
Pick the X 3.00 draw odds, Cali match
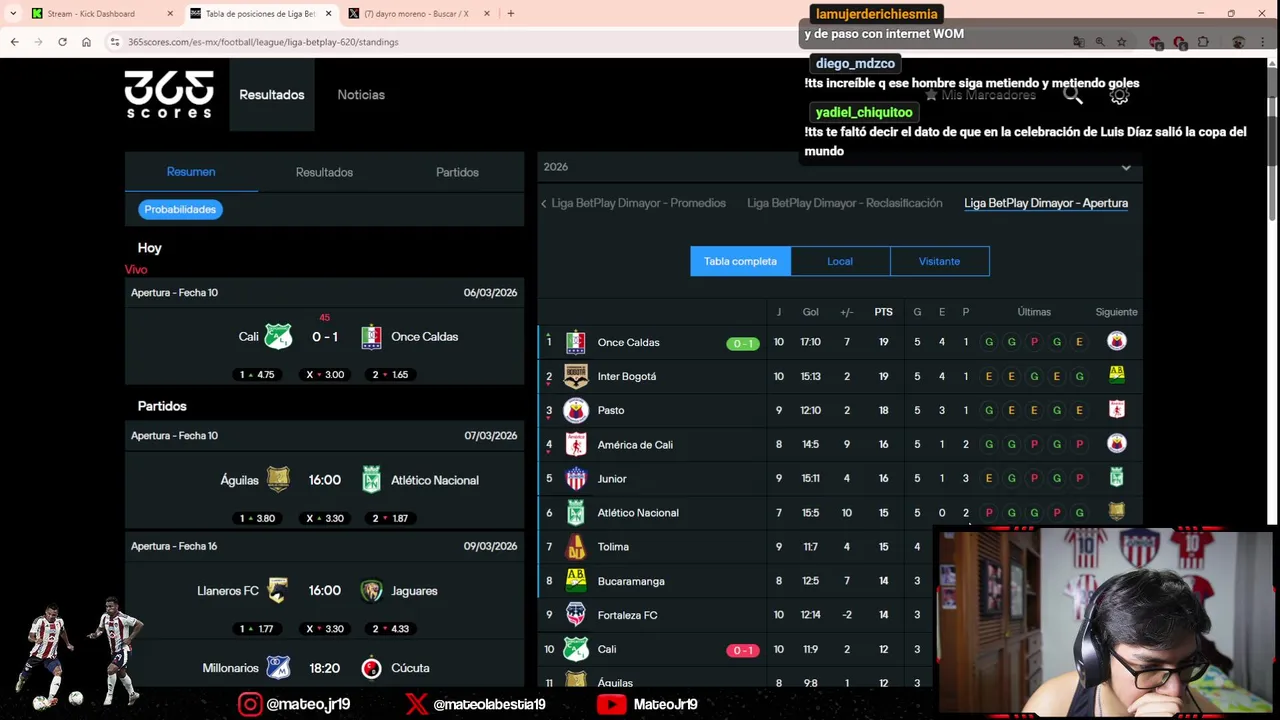324,375
